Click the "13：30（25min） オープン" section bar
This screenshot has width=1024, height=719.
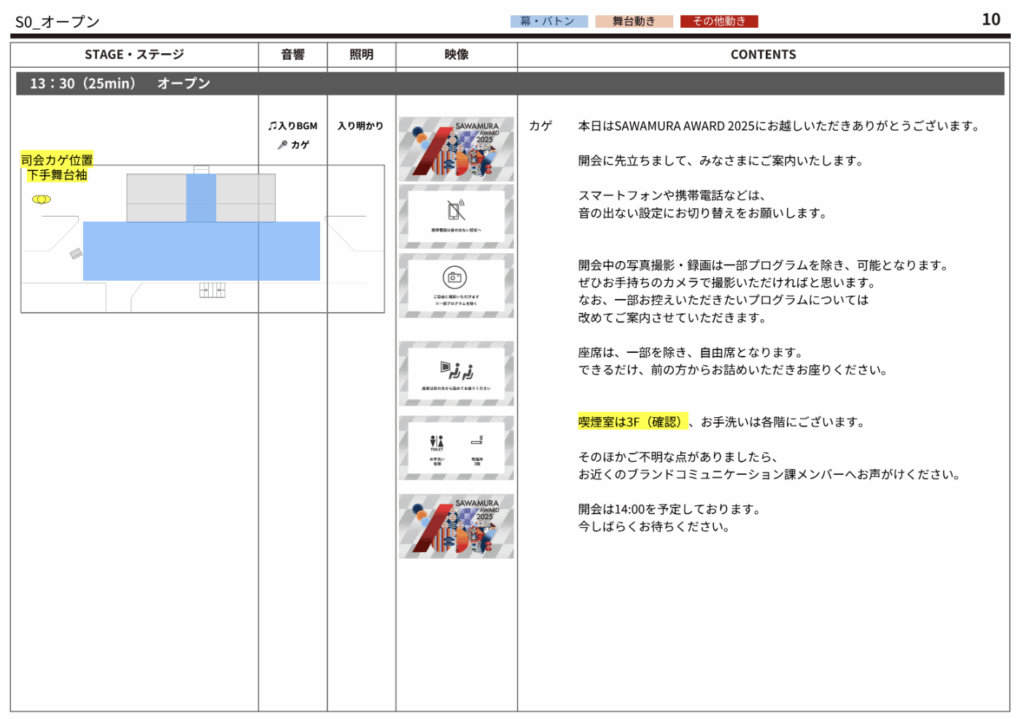click(x=510, y=84)
